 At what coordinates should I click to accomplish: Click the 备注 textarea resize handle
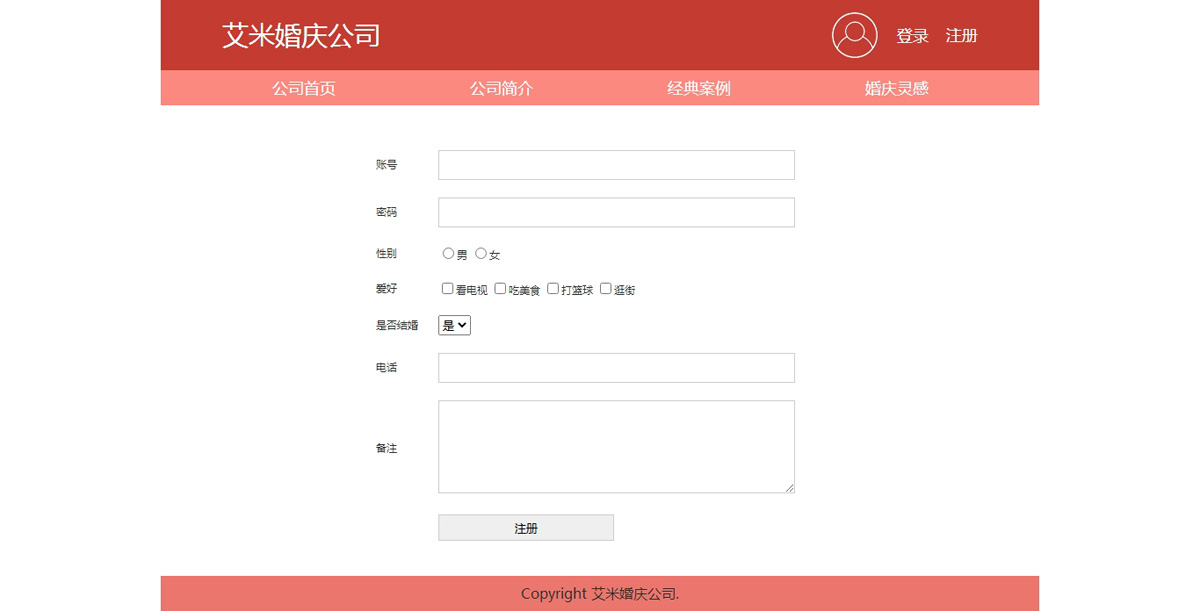click(789, 487)
